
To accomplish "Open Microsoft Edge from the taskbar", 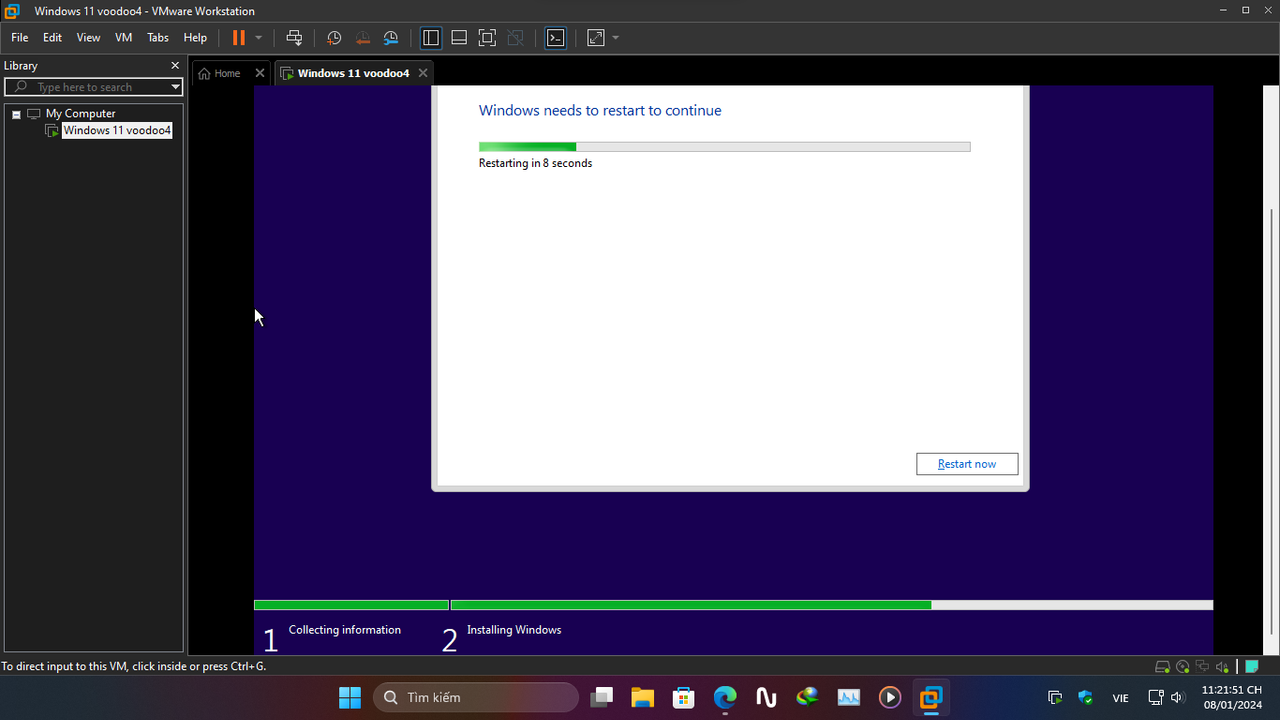I will point(725,697).
